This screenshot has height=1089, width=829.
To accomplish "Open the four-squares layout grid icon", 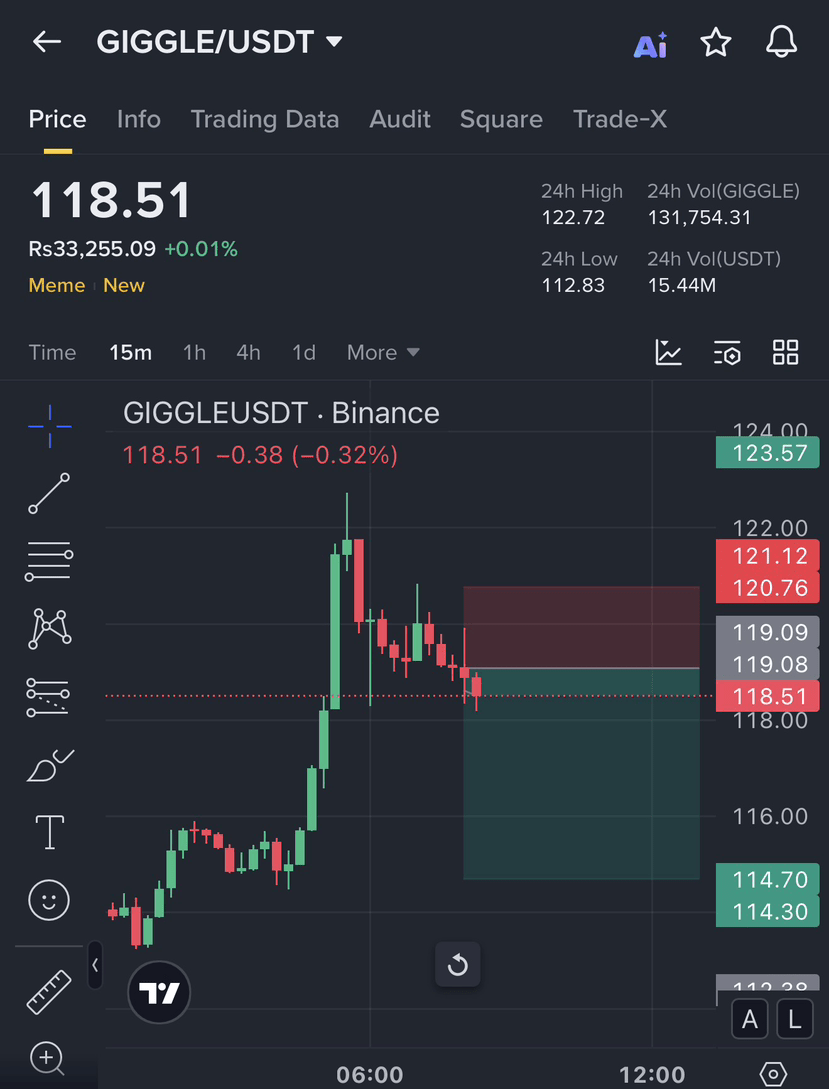I will (786, 352).
